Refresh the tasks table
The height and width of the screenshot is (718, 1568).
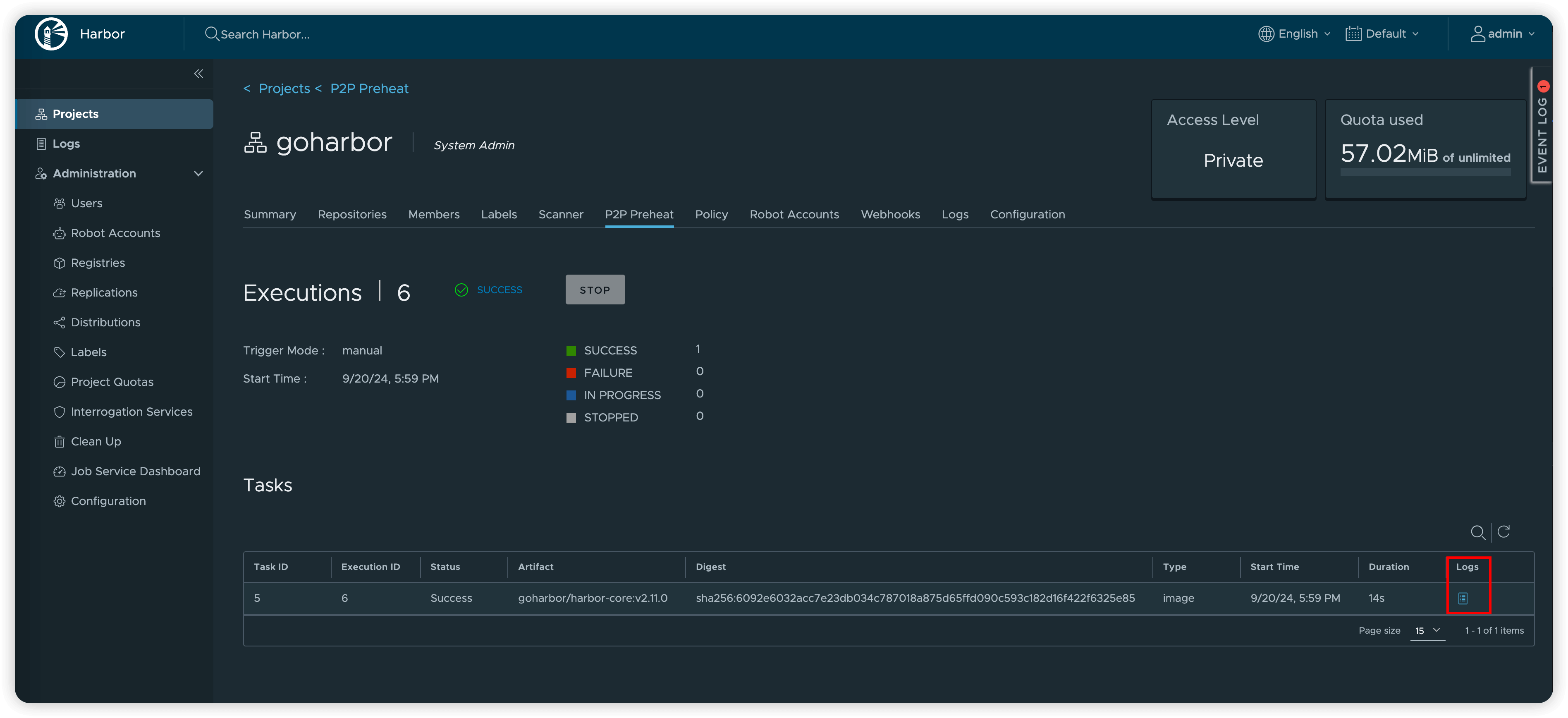pos(1503,531)
